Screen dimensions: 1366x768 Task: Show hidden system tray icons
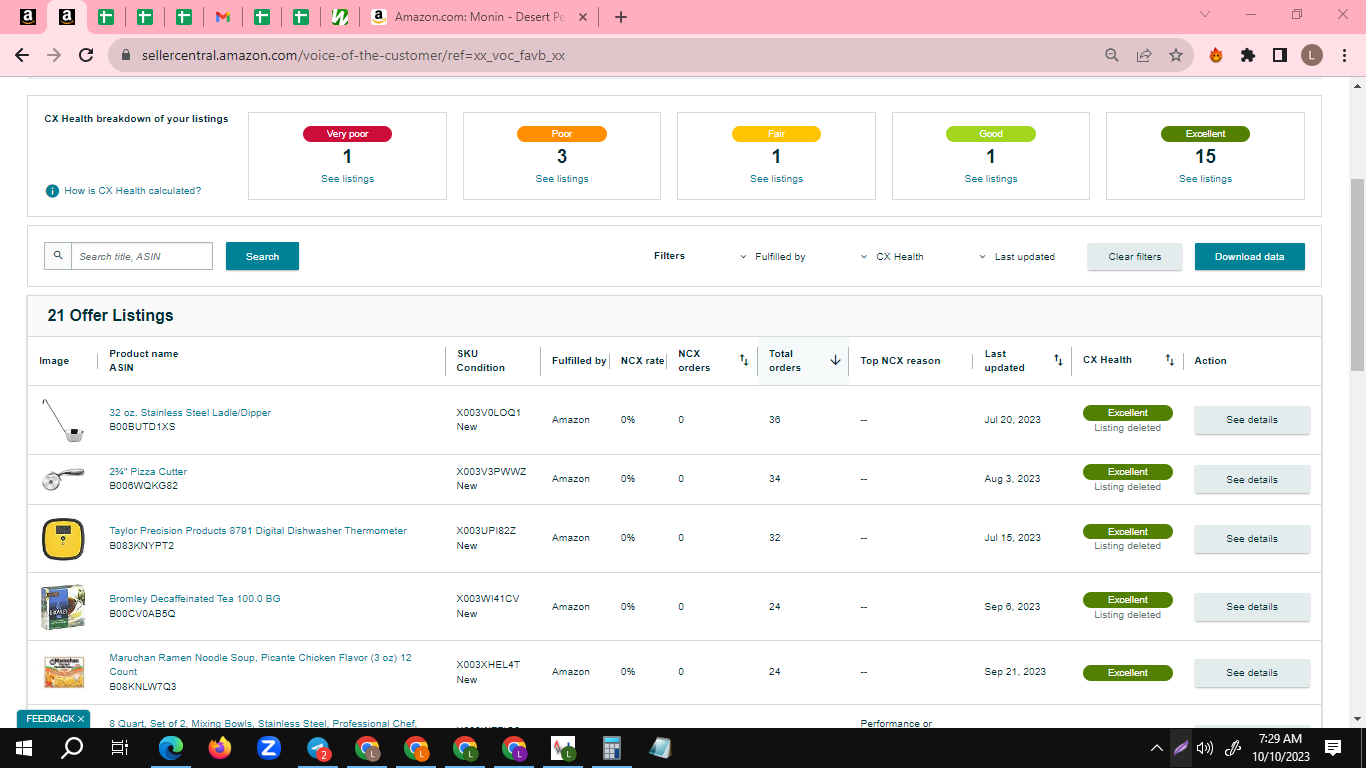coord(1157,747)
